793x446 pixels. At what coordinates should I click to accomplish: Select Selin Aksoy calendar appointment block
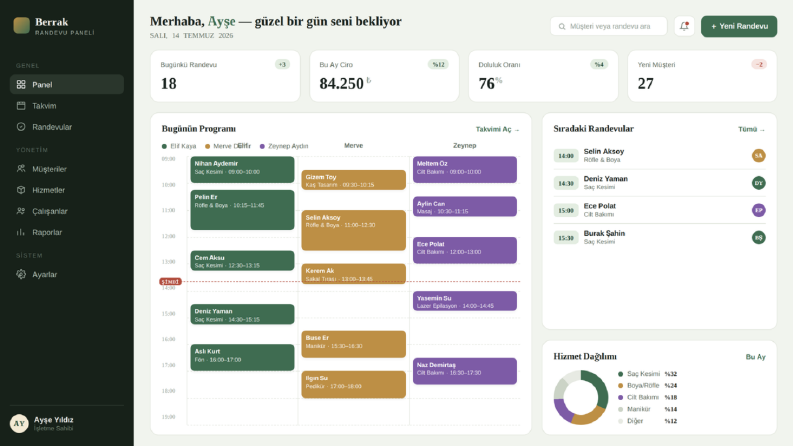coord(354,230)
